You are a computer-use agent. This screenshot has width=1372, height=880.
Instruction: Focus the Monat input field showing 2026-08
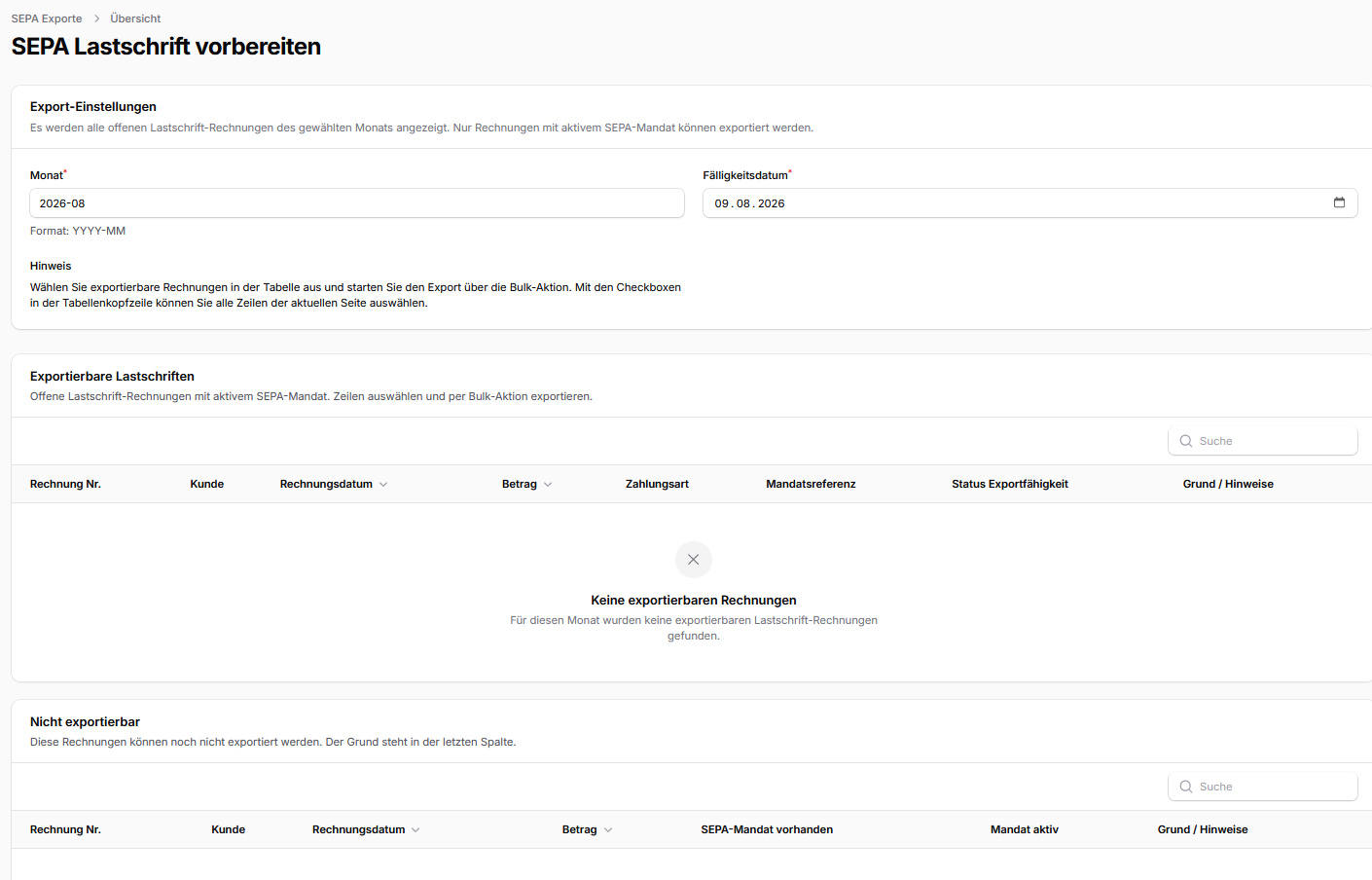click(x=357, y=203)
